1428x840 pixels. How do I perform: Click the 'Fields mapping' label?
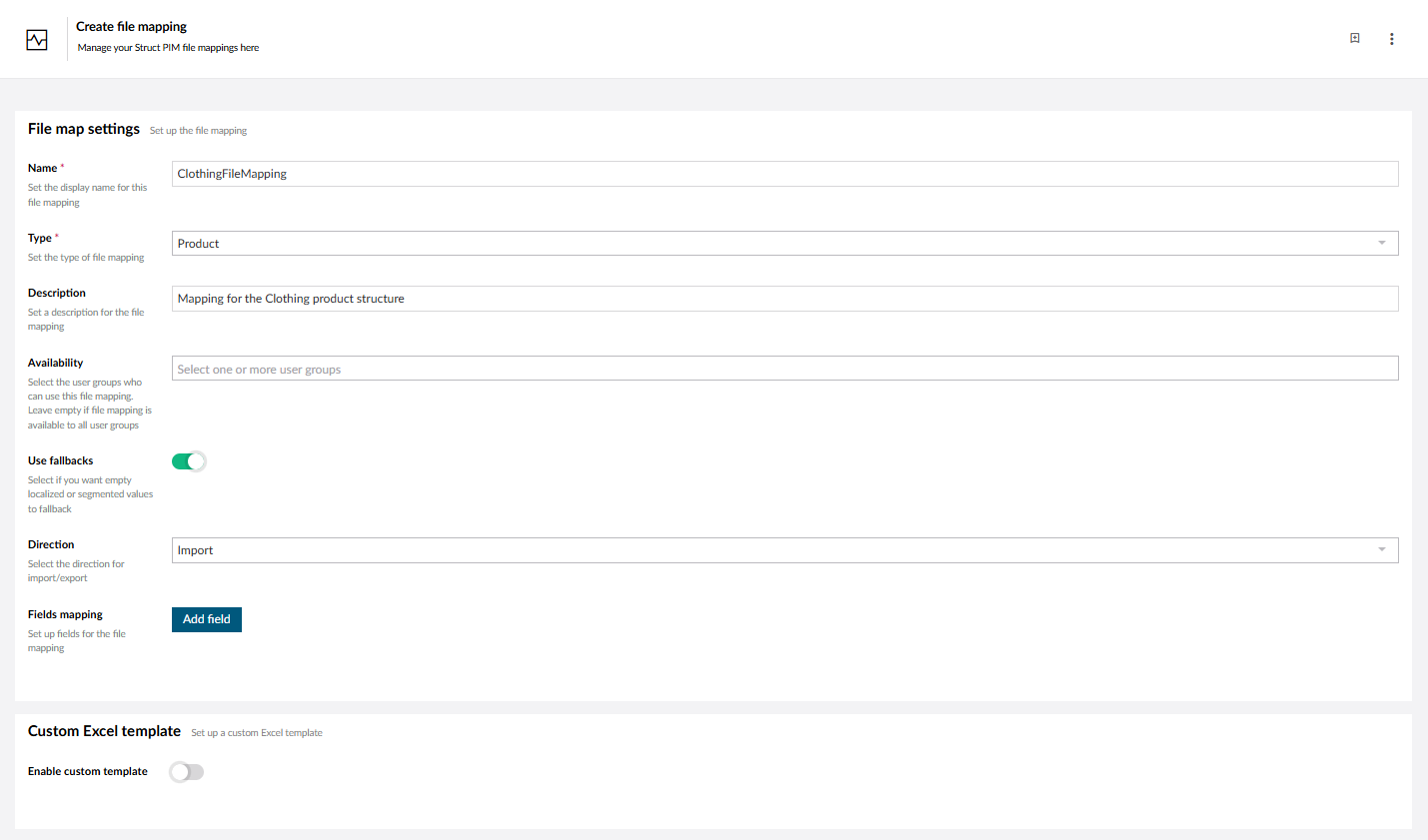[65, 614]
